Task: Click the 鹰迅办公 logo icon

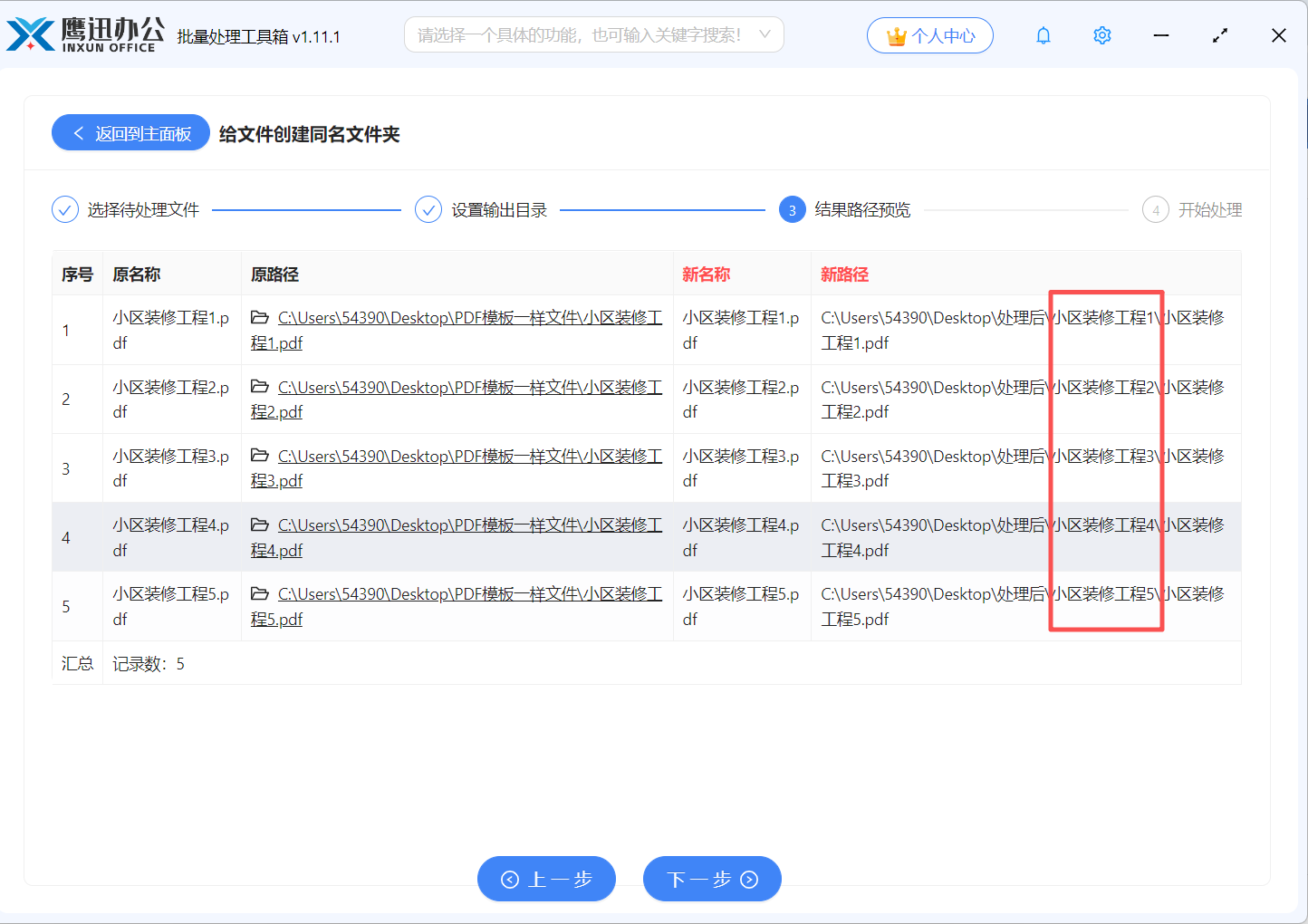Action: click(x=31, y=34)
